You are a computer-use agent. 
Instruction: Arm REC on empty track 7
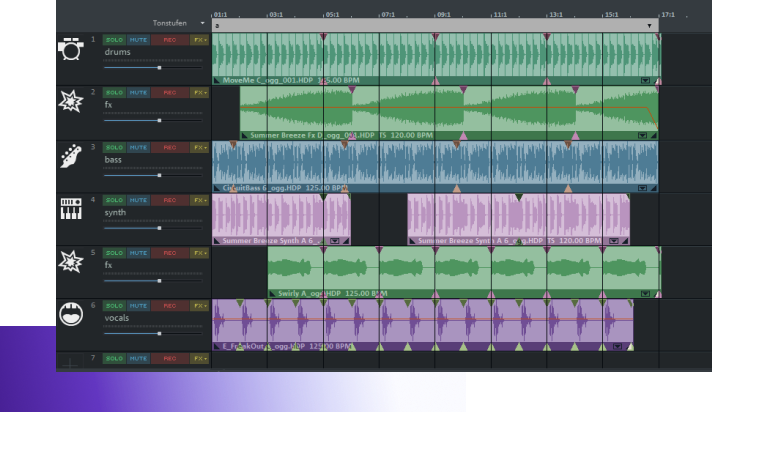[x=169, y=358]
